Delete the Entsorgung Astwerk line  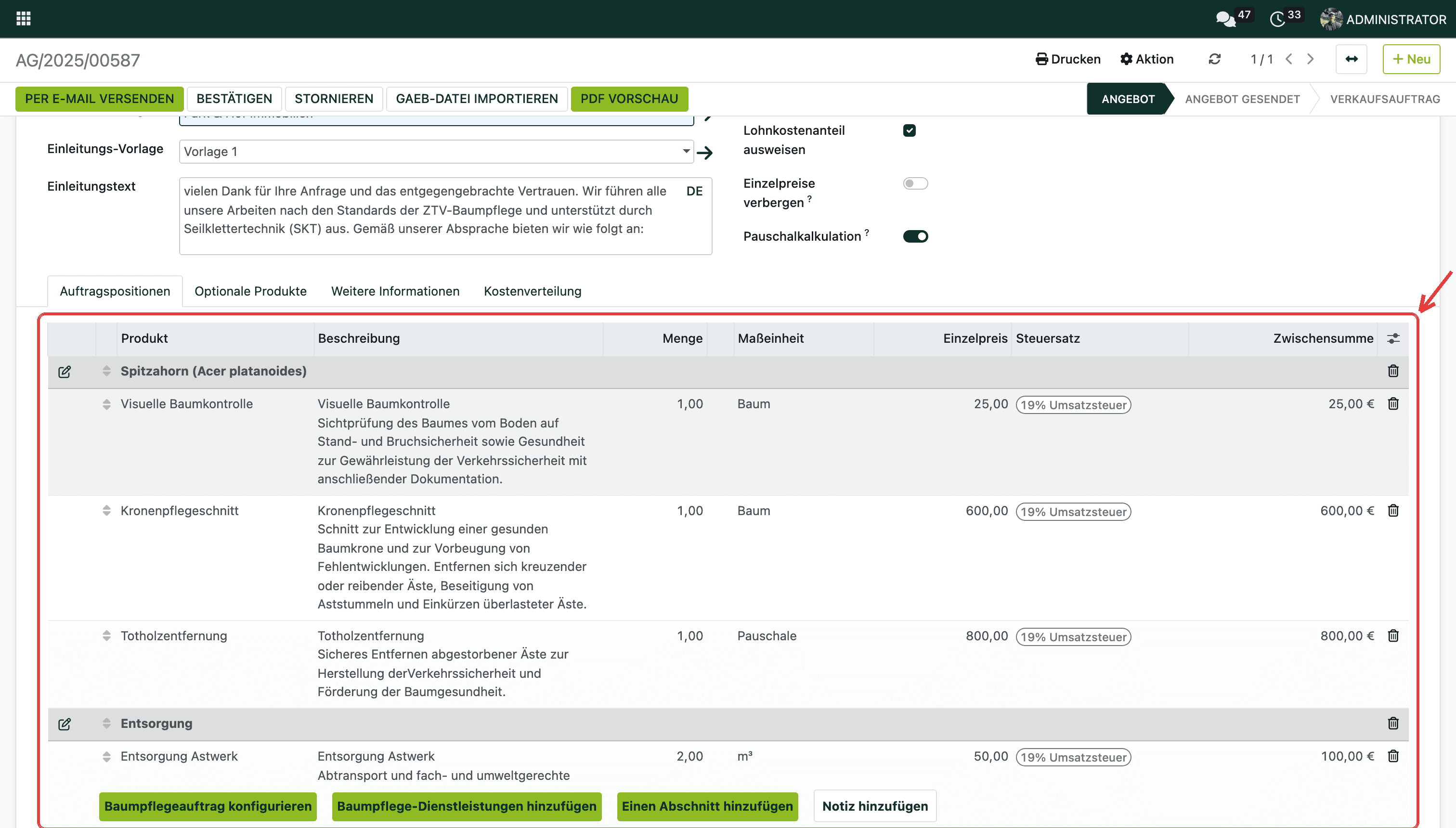[x=1393, y=756]
